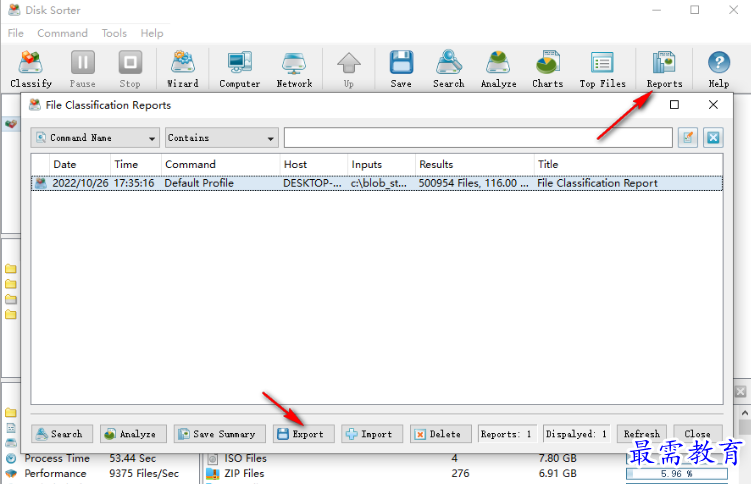Click the Import button
Viewport: 751px width, 484px height.
(372, 434)
